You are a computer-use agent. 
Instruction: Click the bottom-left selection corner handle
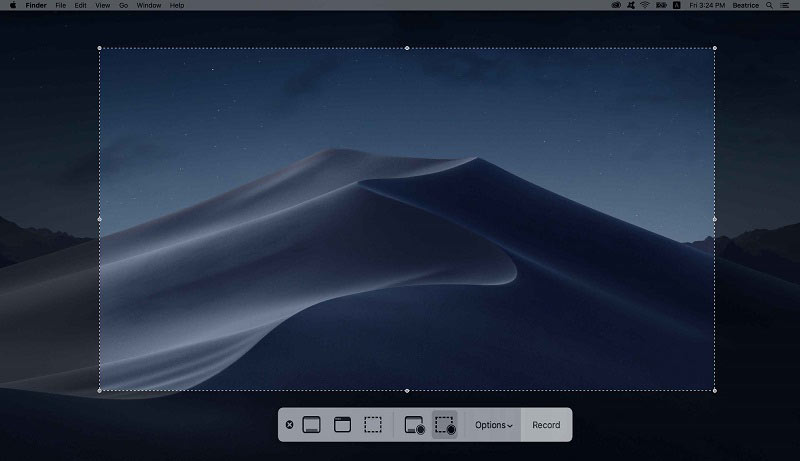click(99, 391)
